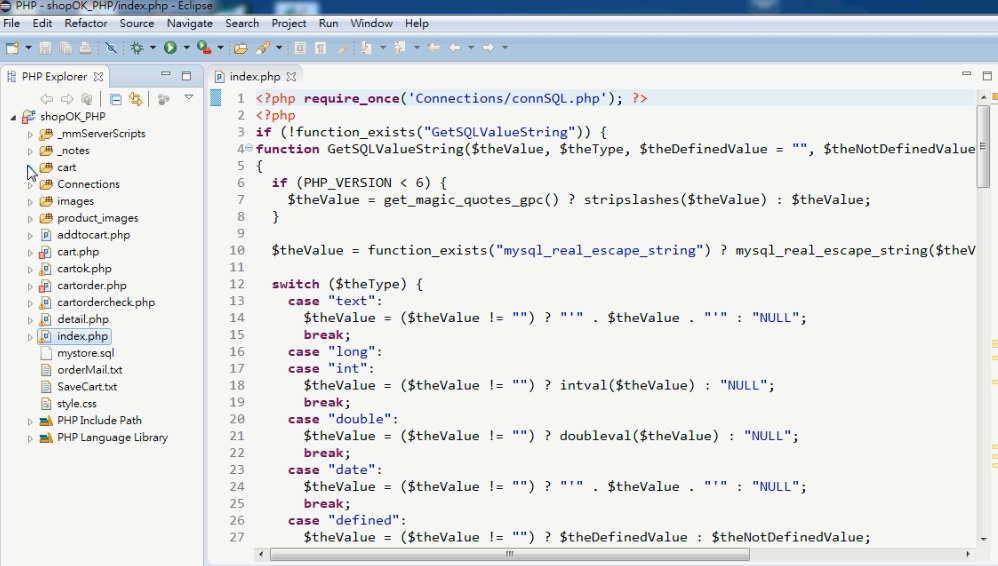Select style.css file
This screenshot has height=566, width=998.
(76, 404)
